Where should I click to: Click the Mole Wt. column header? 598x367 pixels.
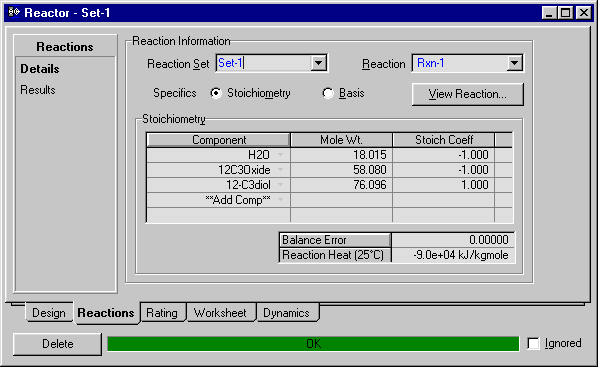coord(341,140)
